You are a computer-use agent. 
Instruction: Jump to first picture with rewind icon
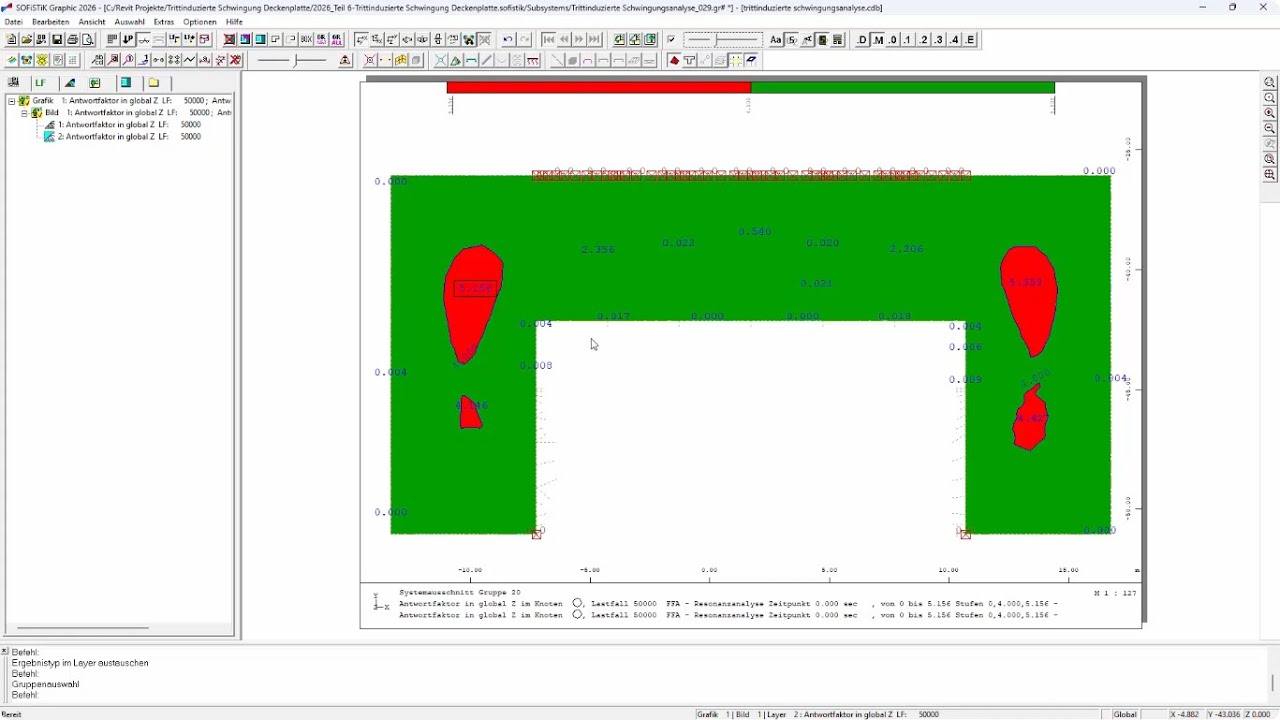coord(548,40)
